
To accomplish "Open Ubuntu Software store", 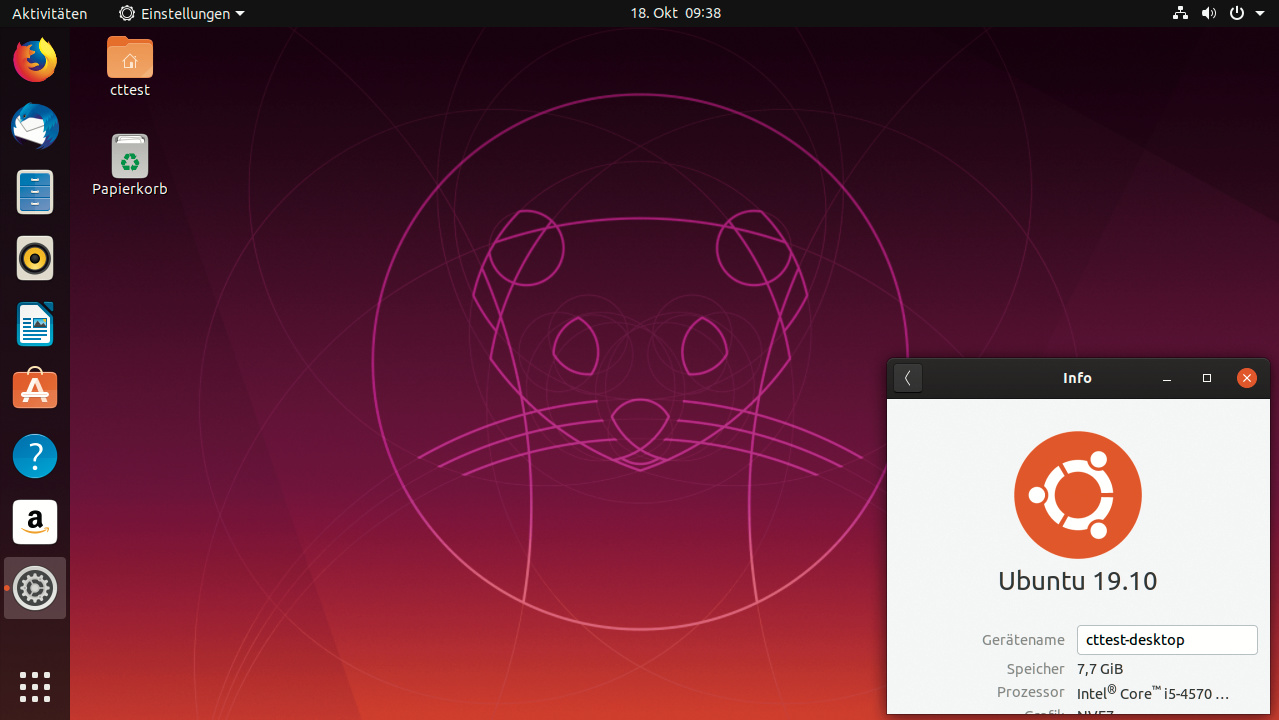I will (35, 389).
